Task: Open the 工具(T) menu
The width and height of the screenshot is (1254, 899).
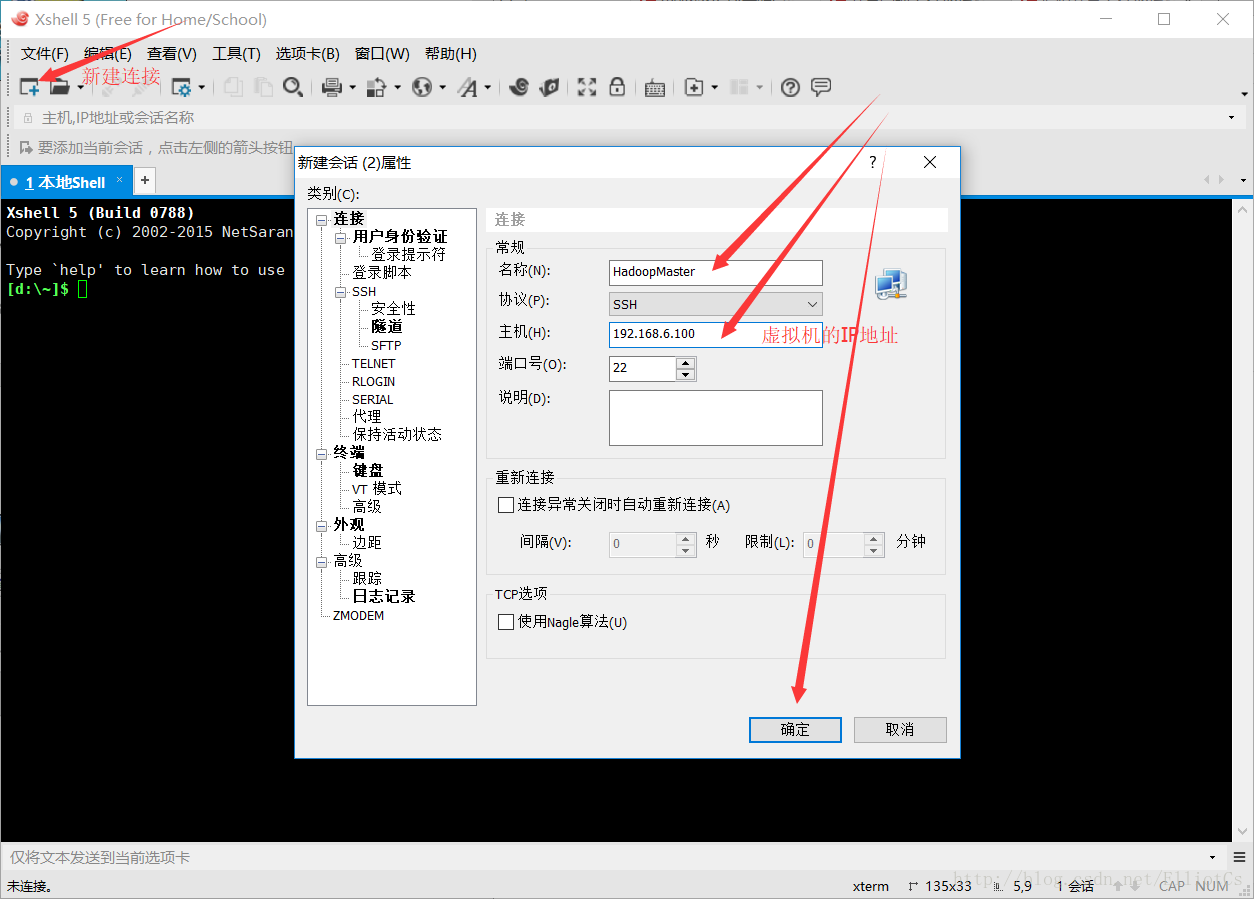Action: (x=236, y=54)
